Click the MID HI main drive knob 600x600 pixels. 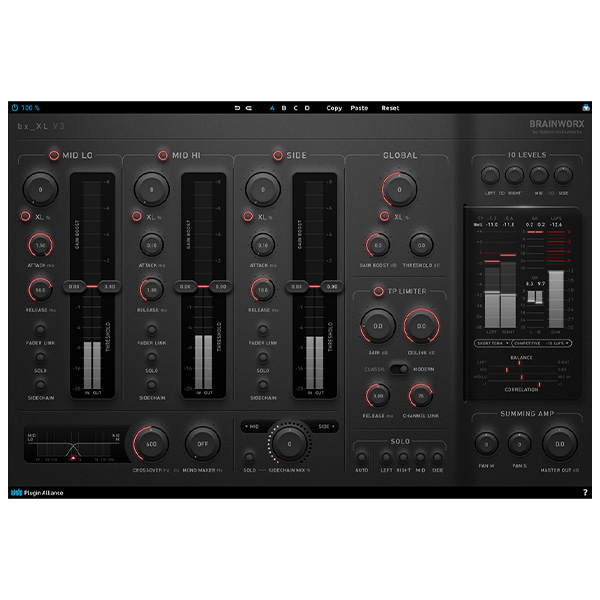(152, 189)
